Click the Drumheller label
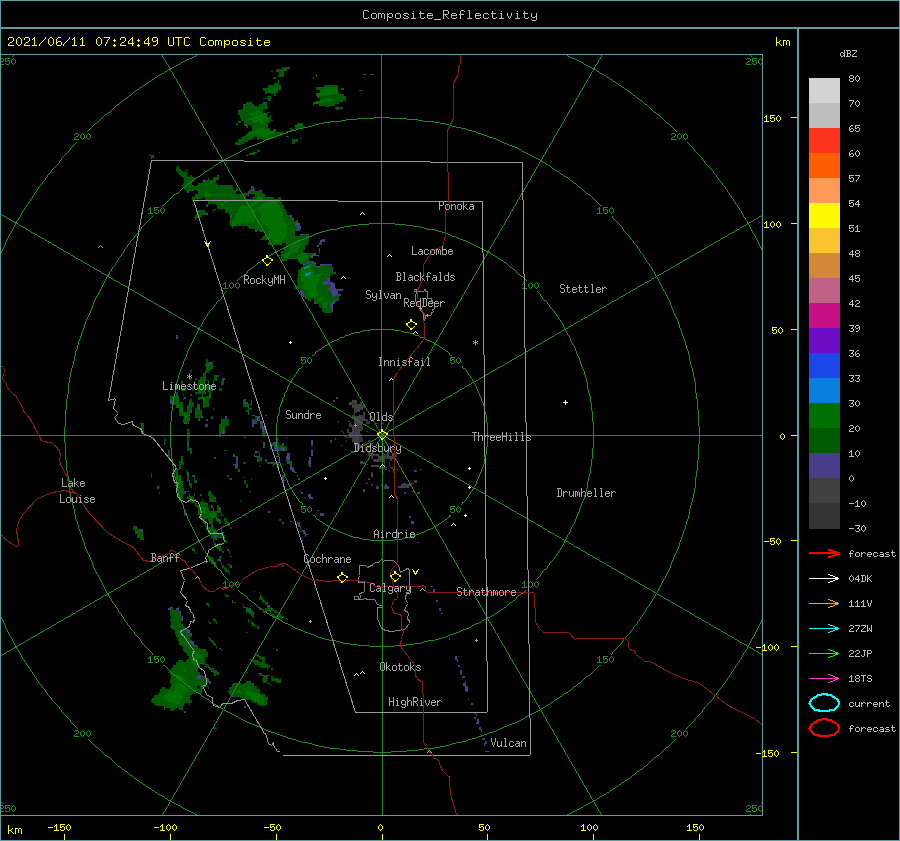The width and height of the screenshot is (900, 841). click(585, 493)
